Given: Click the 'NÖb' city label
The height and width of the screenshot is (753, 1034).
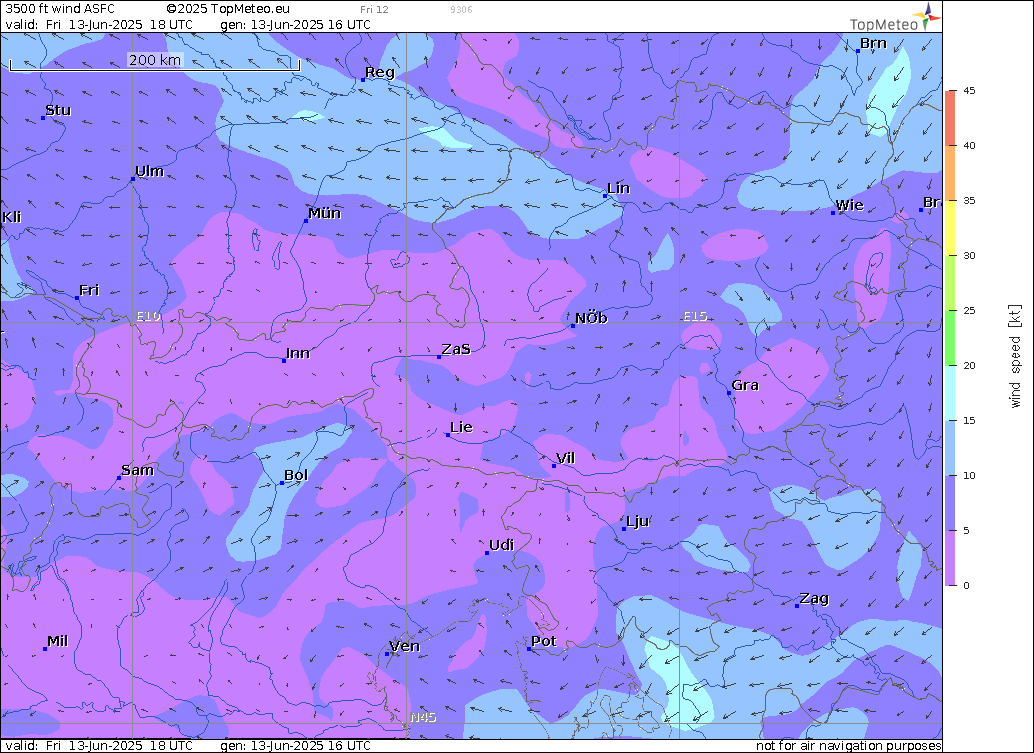Looking at the screenshot, I should click(591, 318).
